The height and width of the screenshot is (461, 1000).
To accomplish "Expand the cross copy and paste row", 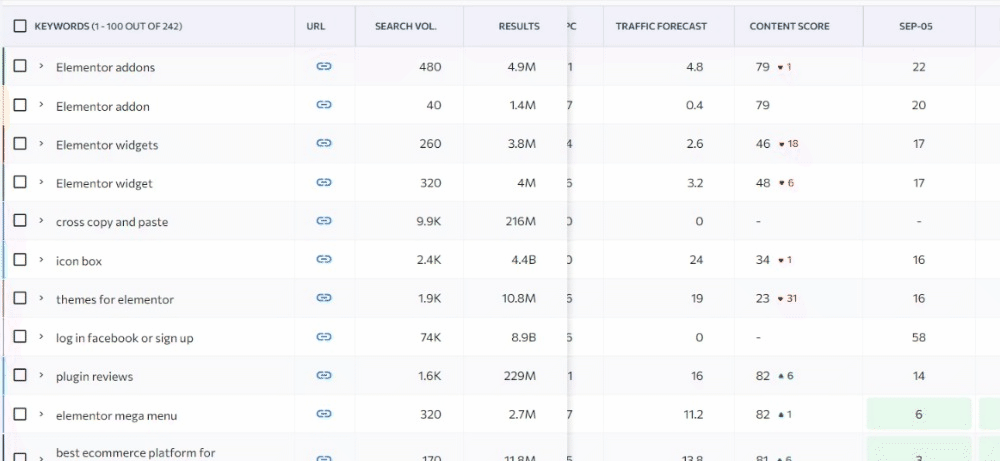I will pos(41,221).
